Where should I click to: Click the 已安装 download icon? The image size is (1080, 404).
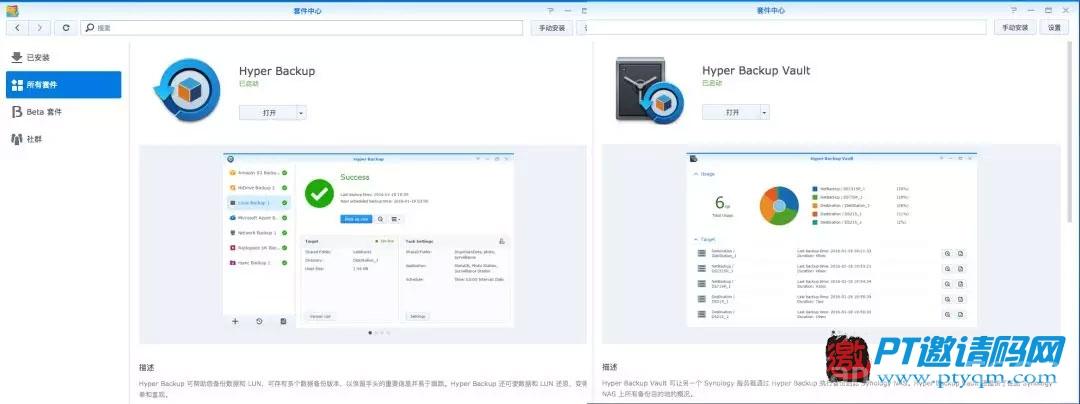click(x=17, y=58)
